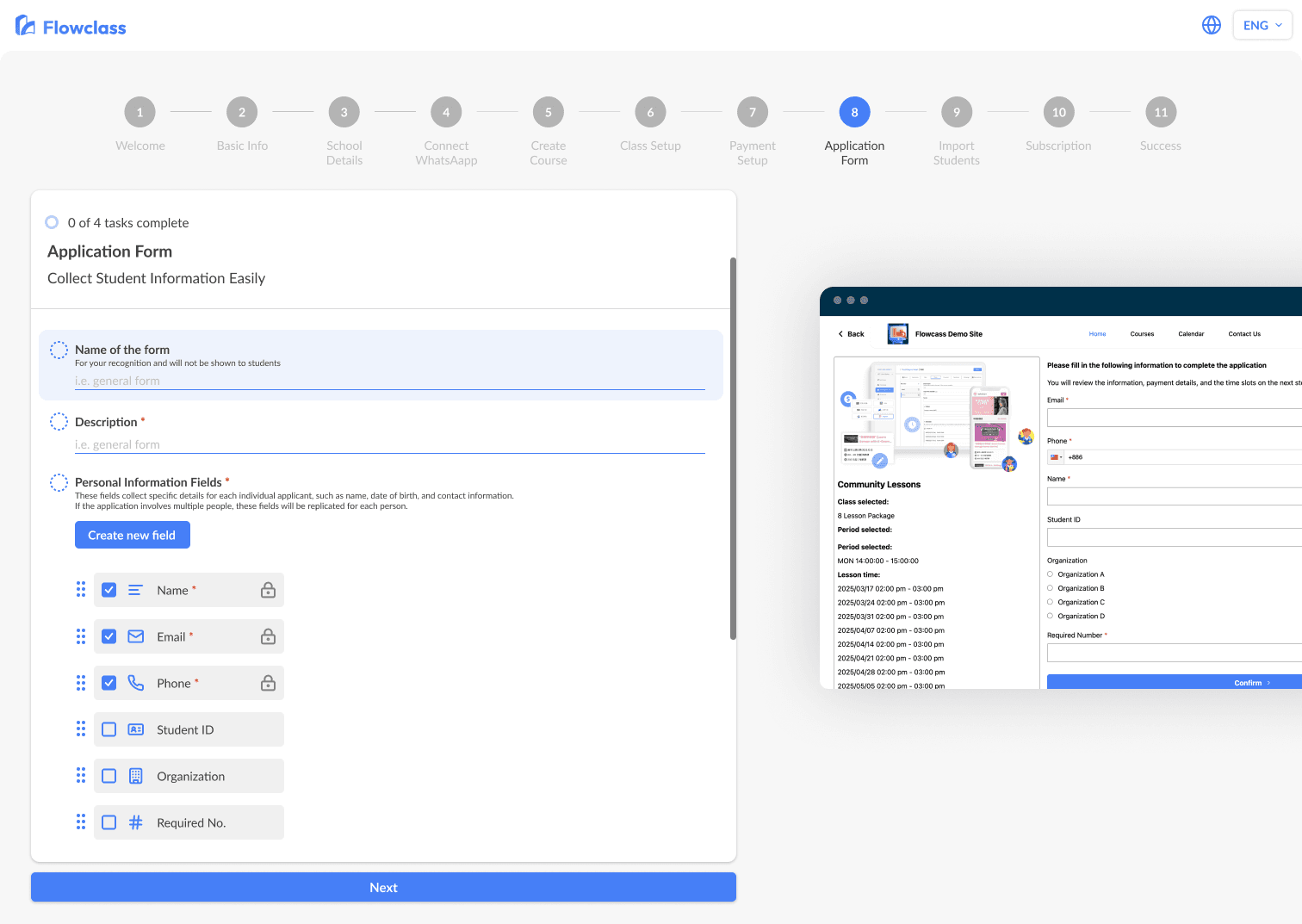
Task: Open the ENG language dropdown
Action: [1262, 25]
